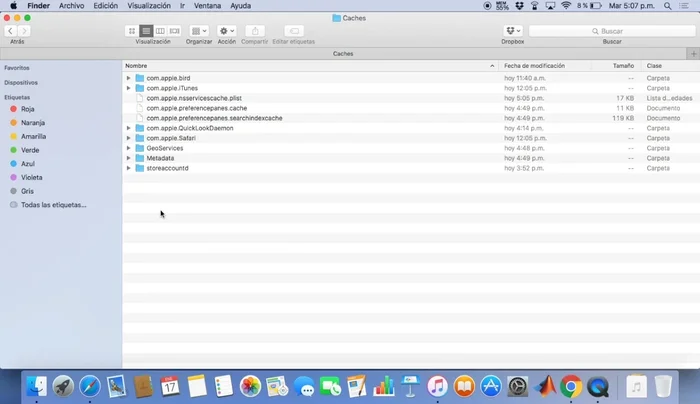Switch to Cover Flow view
Screen dimensions: 700x404
pos(174,31)
